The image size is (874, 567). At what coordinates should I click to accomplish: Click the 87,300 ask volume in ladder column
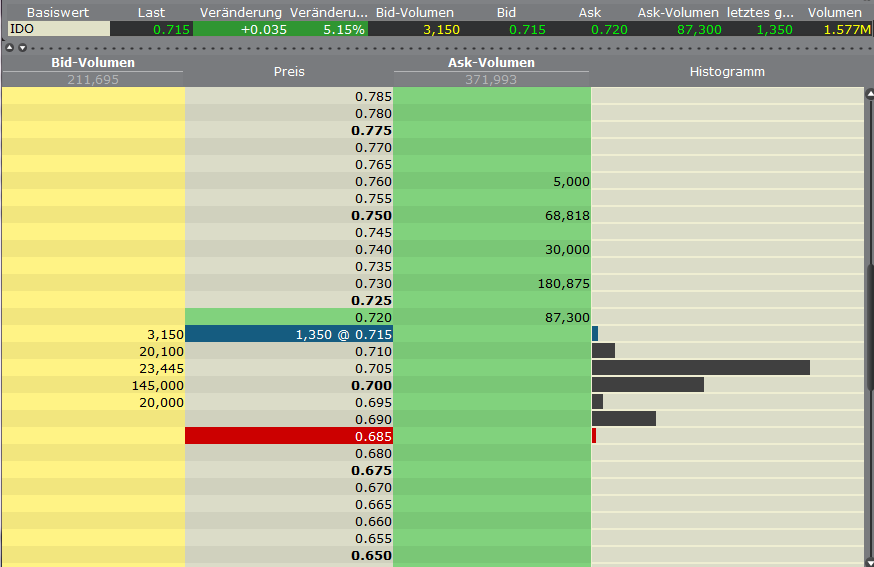(567, 318)
